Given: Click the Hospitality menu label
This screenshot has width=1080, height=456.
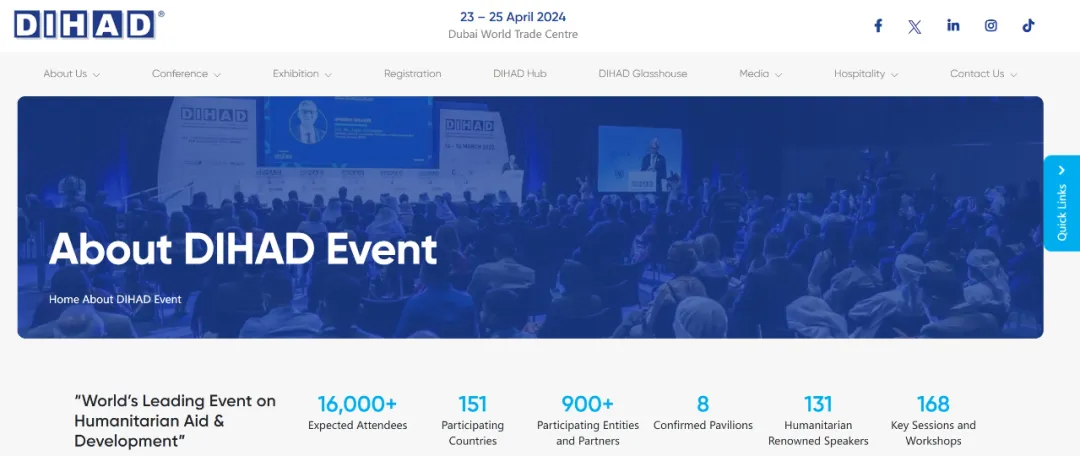Looking at the screenshot, I should click(x=860, y=74).
